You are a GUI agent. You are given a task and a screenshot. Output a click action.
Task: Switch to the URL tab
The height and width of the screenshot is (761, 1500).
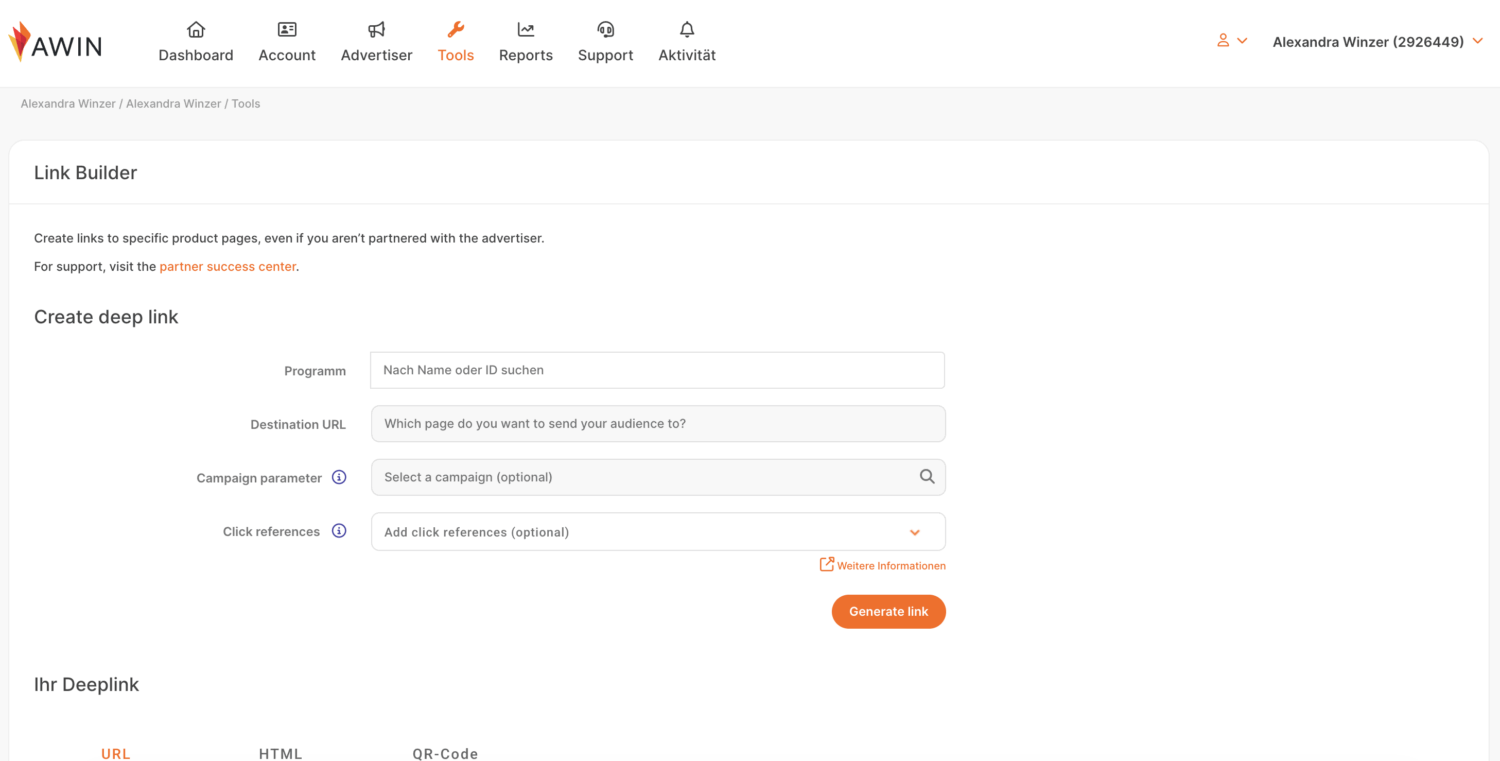[116, 753]
